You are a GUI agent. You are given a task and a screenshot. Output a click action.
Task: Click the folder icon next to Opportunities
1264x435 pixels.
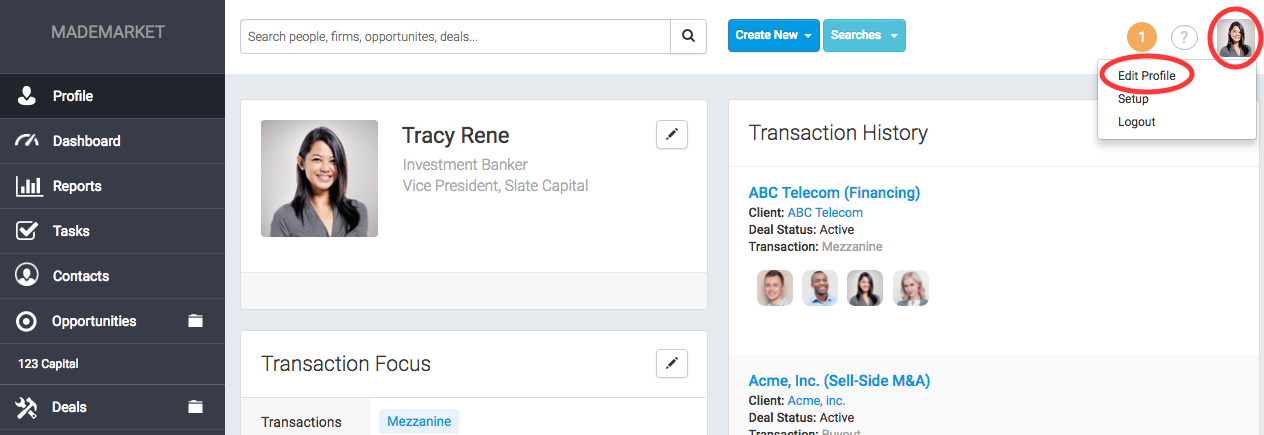195,321
